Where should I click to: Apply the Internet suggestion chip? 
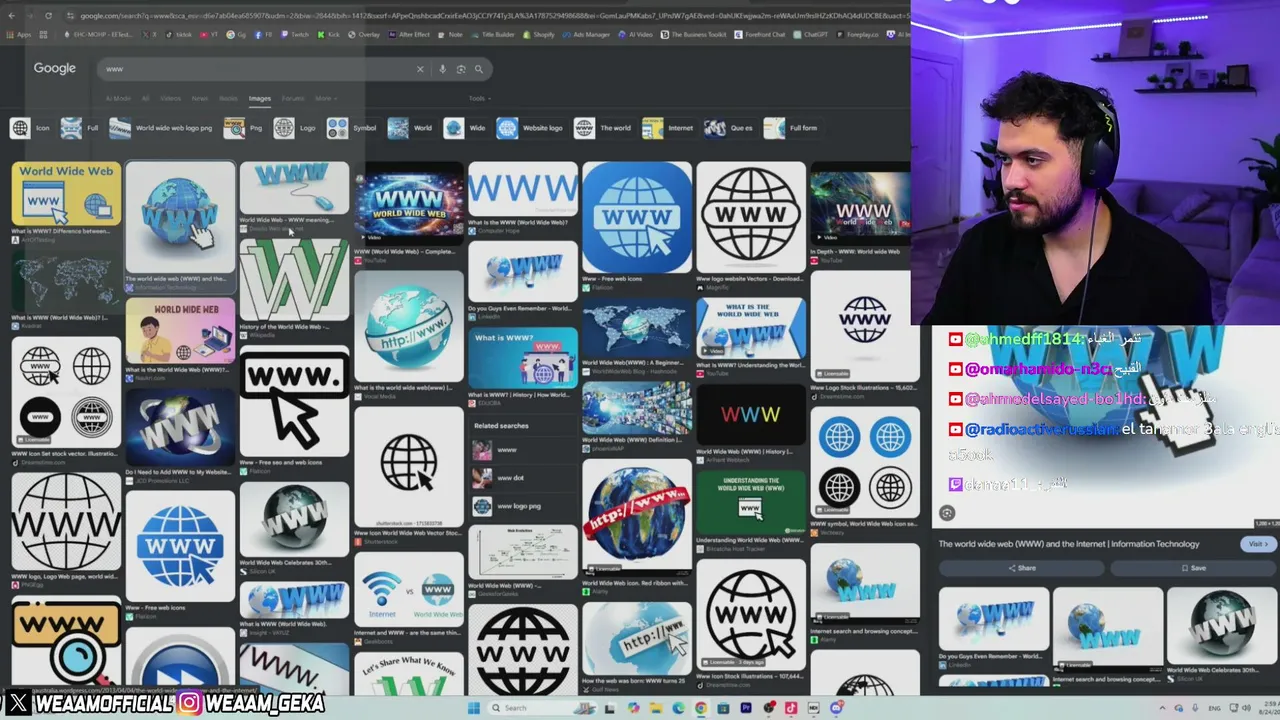coord(669,128)
